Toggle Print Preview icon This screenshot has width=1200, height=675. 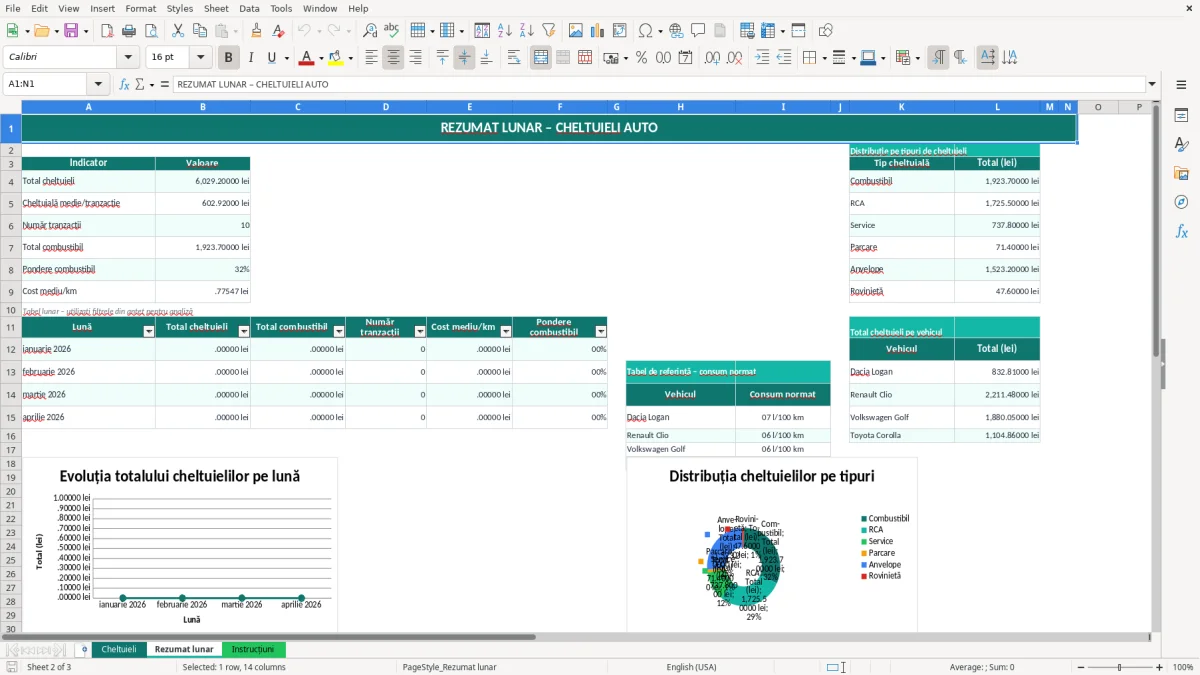click(x=149, y=31)
